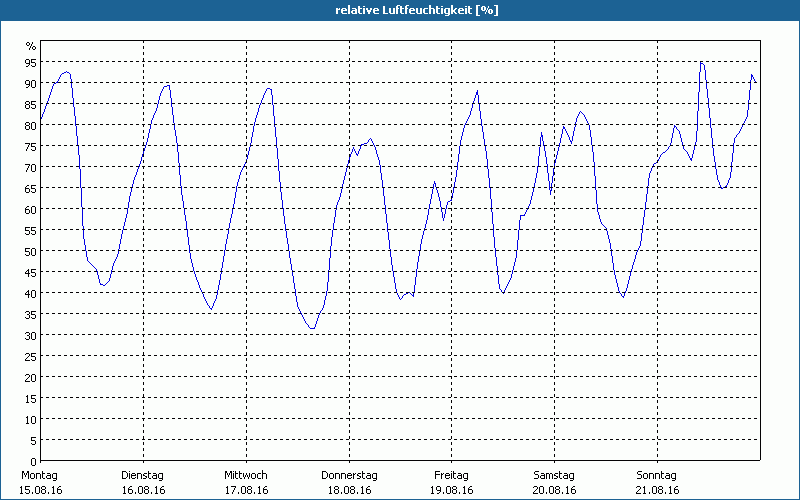Click the date 15.08.16 on x-axis
Image resolution: width=800 pixels, height=500 pixels.
tap(40, 490)
